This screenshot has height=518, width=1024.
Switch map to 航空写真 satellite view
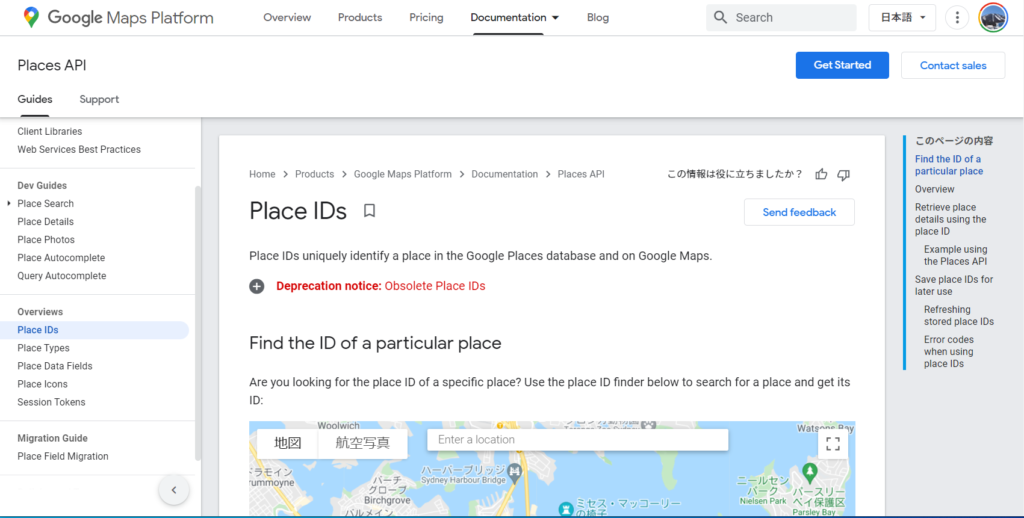click(362, 443)
